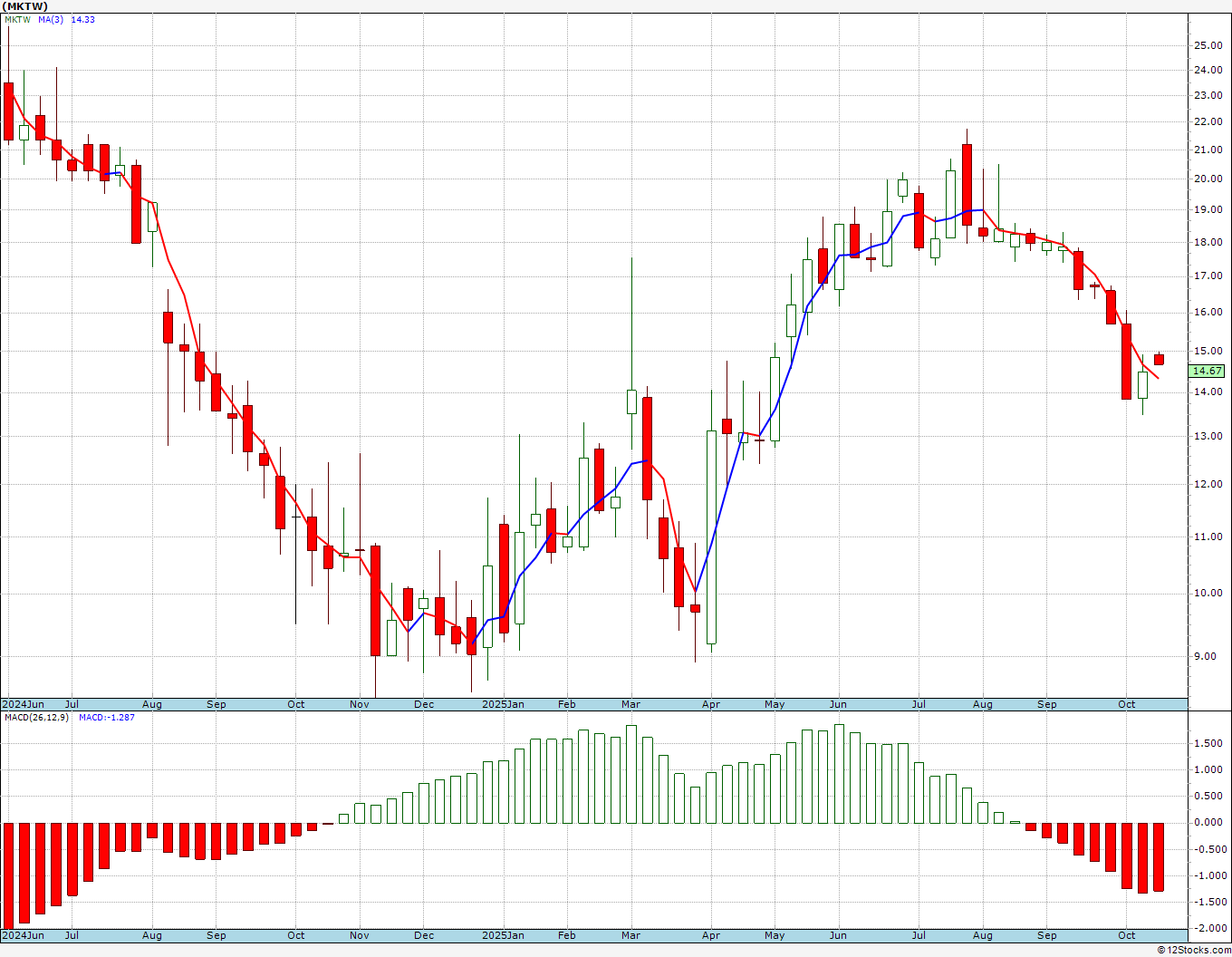
Task: Click the 1.500 MACD axis label
Action: (x=1208, y=743)
